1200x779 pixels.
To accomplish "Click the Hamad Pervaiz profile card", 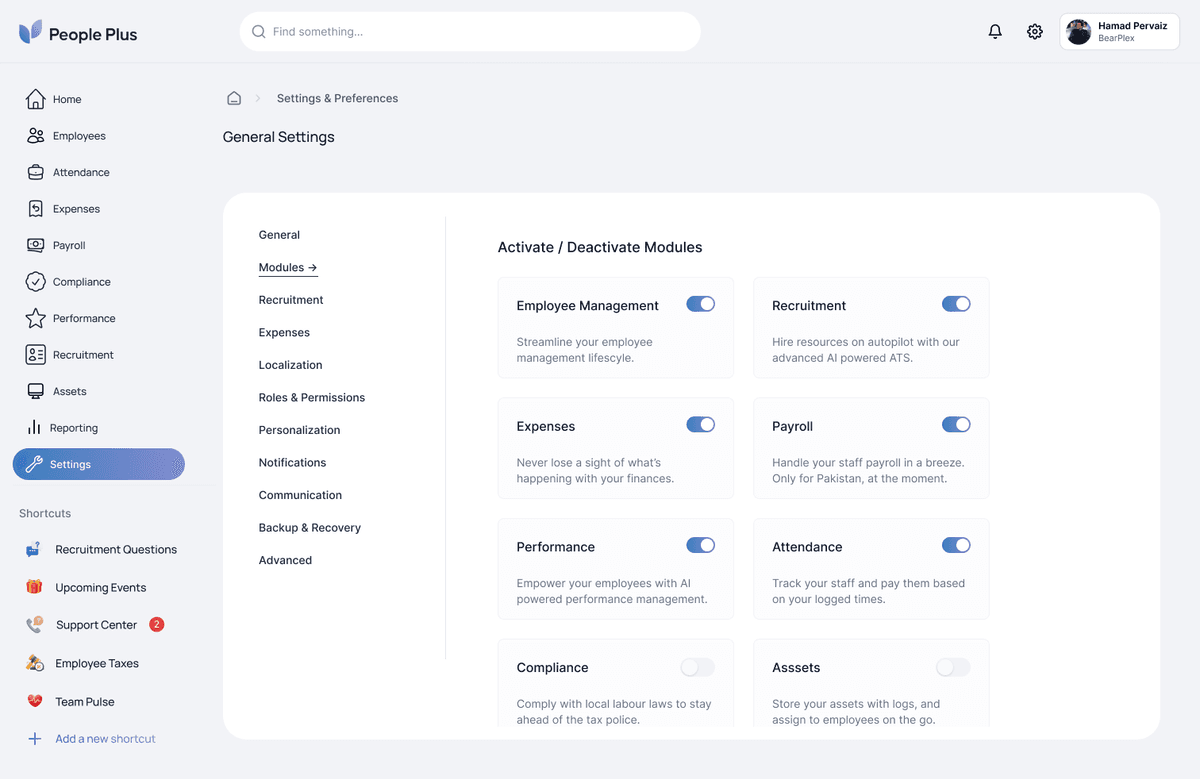I will [1118, 31].
